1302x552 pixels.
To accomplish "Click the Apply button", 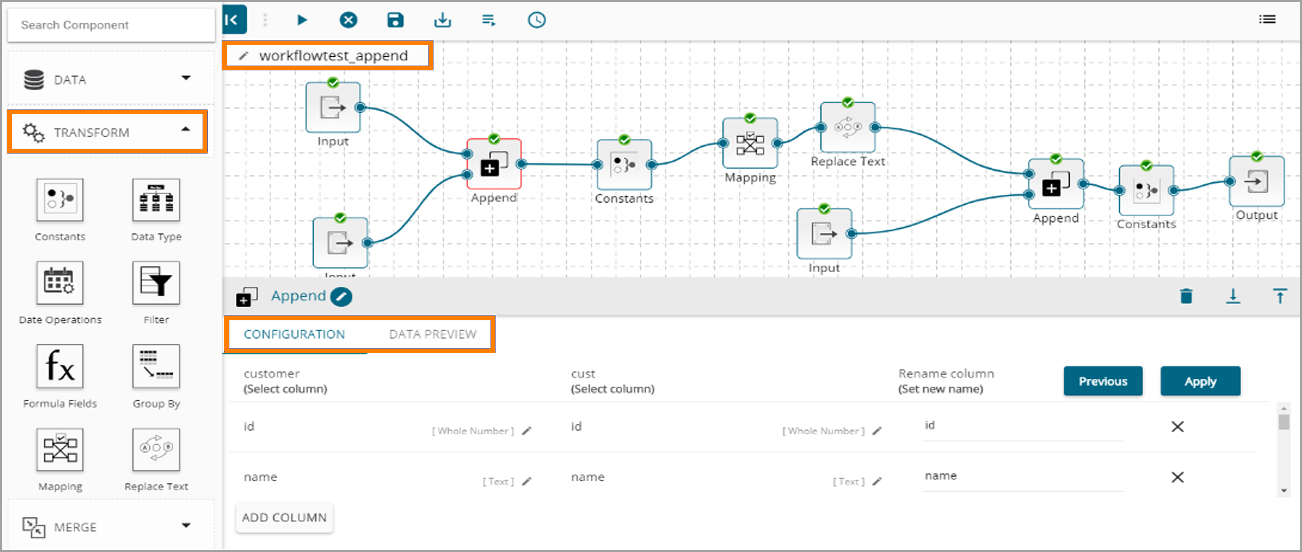I will coord(1200,381).
